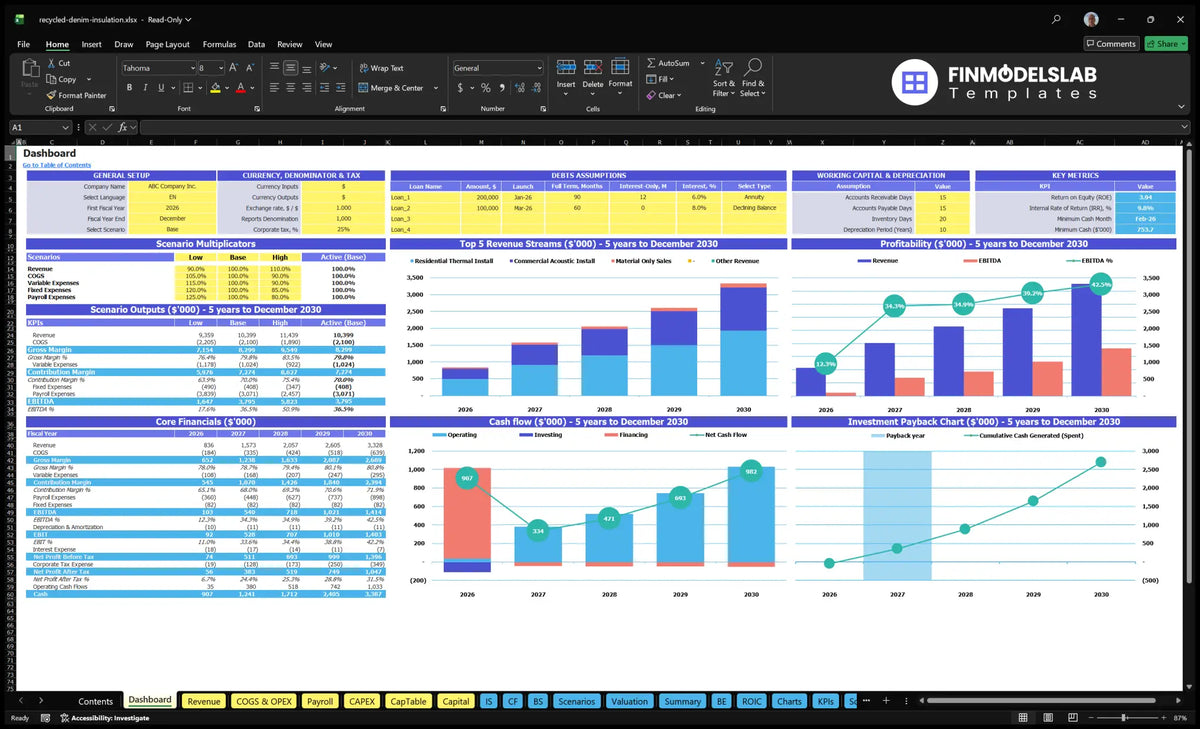Expand the Name Box dropdown arrow
Screen dimensions: 1200x729
click(66, 127)
